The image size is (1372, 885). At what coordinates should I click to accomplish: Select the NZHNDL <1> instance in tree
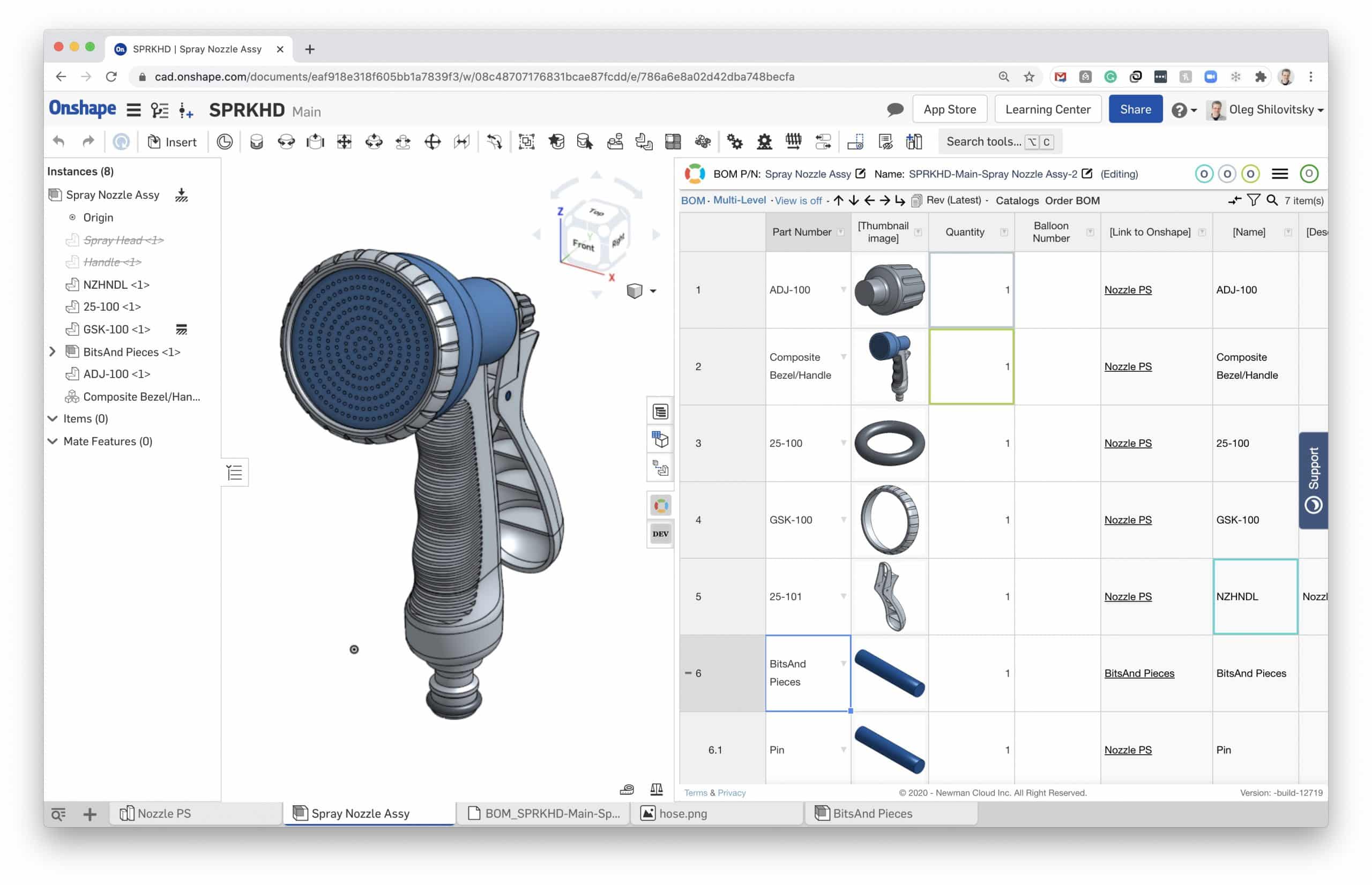(x=116, y=284)
